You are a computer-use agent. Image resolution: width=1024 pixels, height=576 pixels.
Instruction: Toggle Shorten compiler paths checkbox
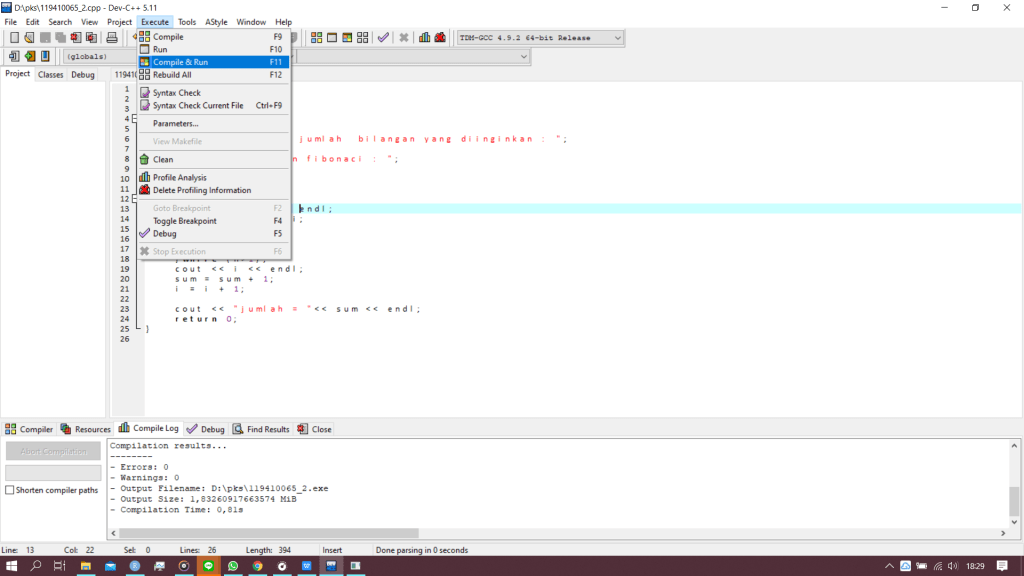pyautogui.click(x=10, y=490)
